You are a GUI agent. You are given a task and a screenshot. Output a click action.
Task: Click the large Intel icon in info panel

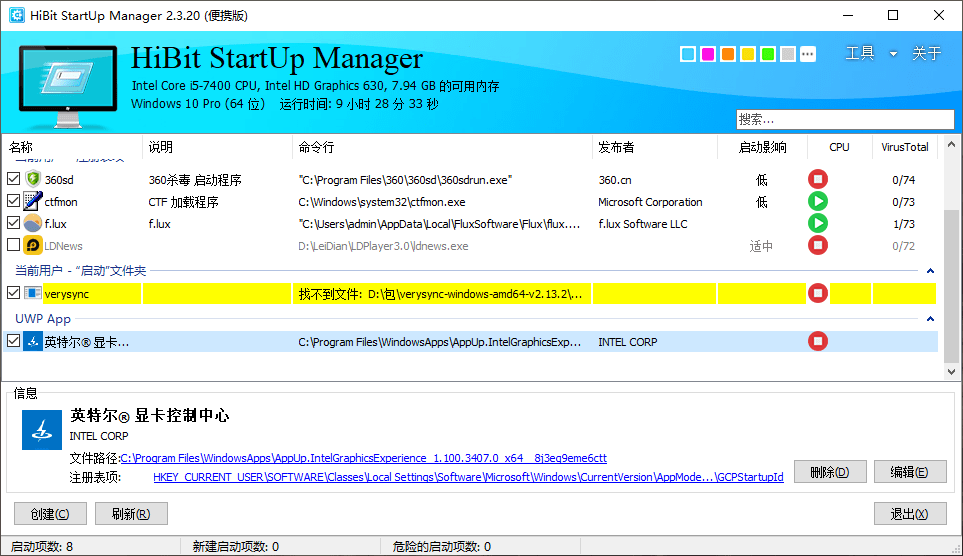point(42,430)
